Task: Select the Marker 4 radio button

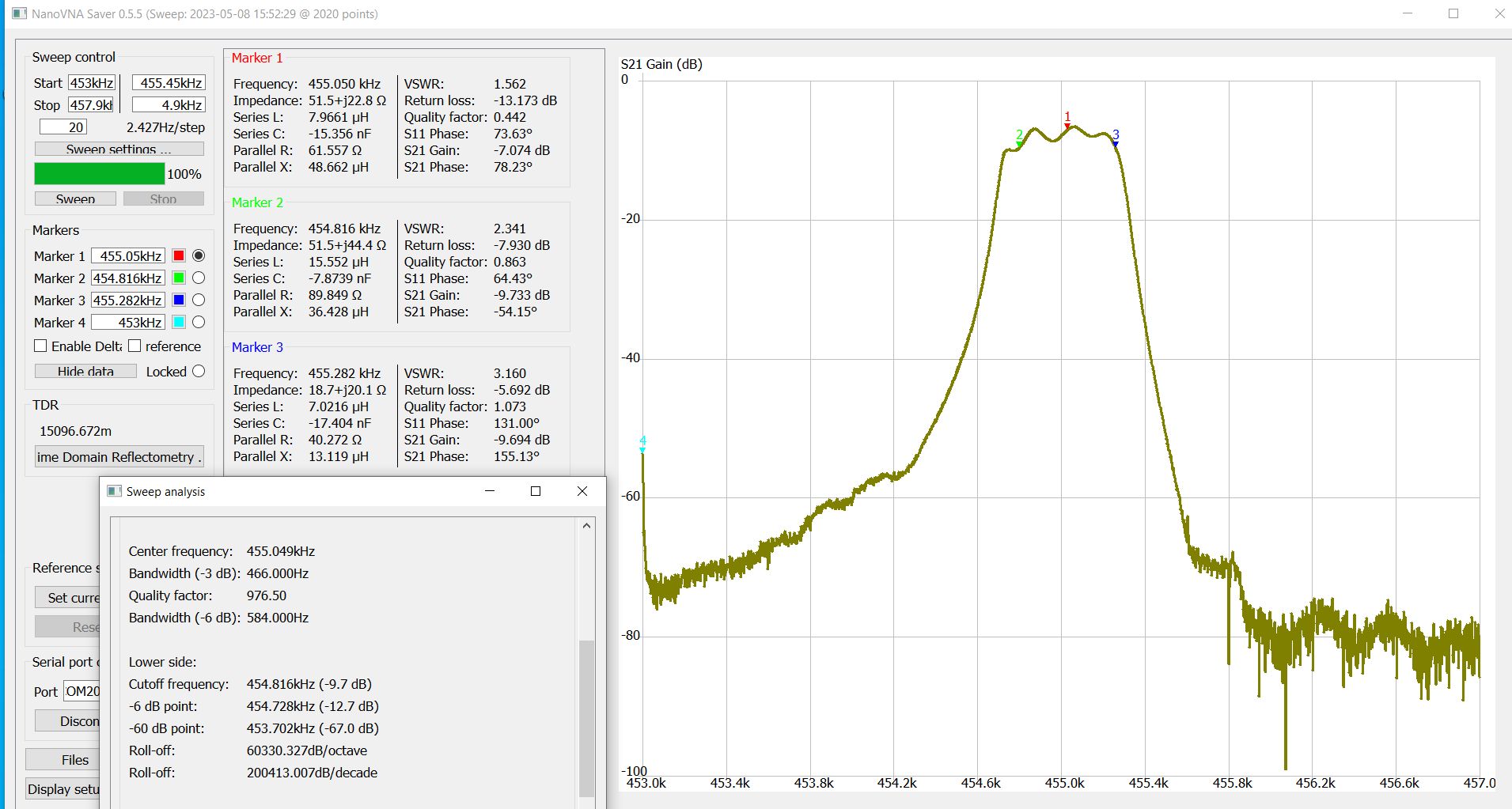Action: click(x=199, y=322)
